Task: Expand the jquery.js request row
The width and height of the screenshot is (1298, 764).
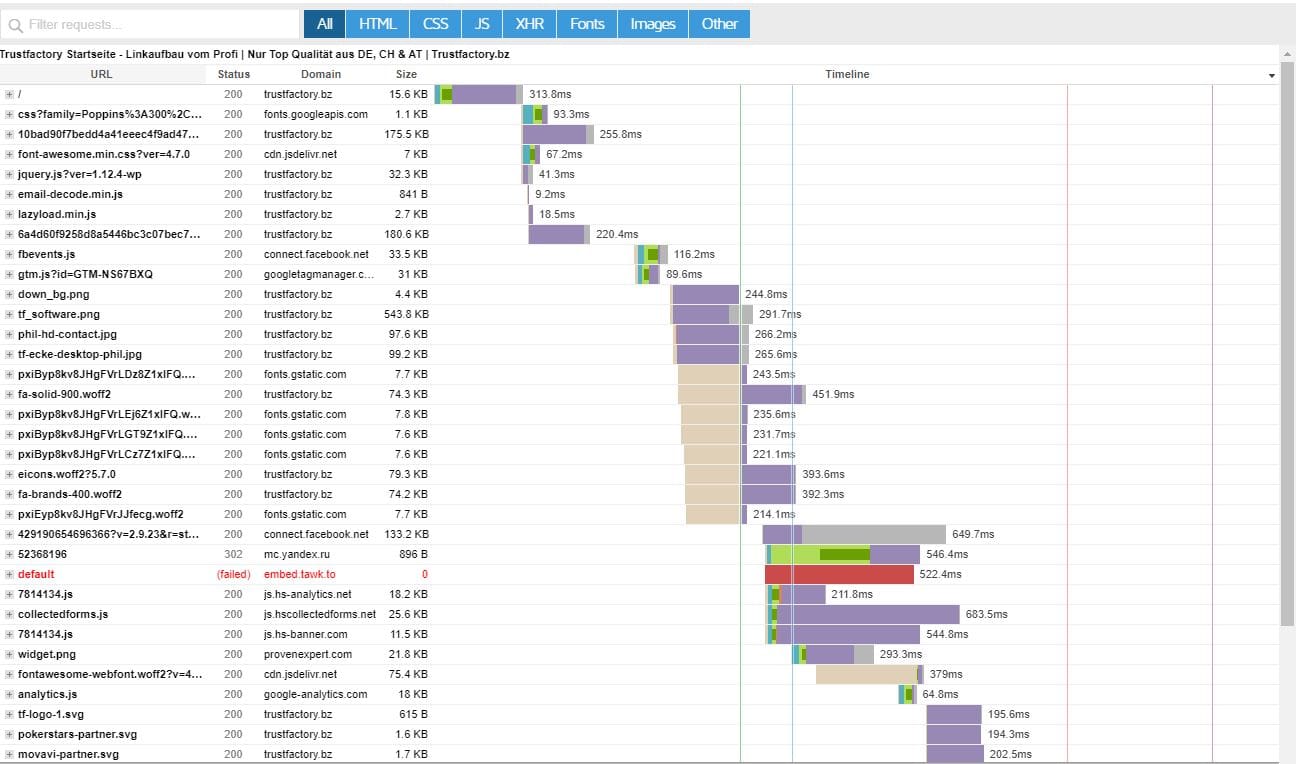Action: point(9,174)
